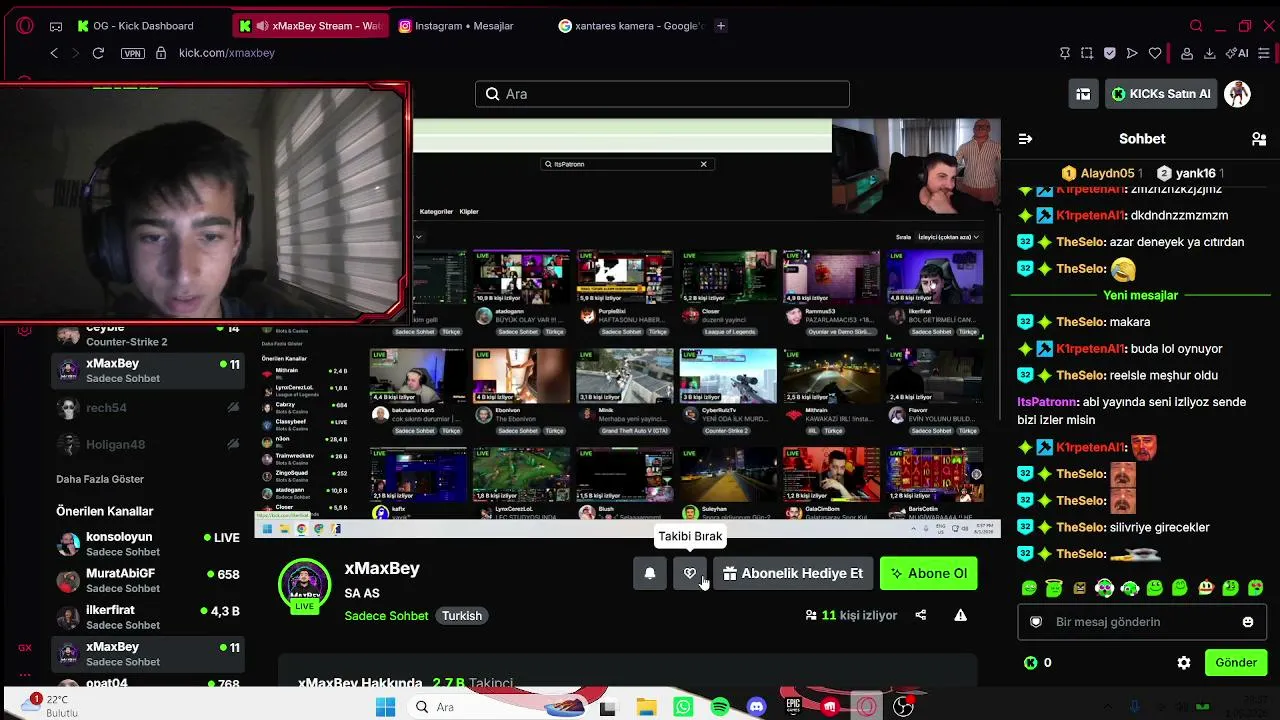Toggle follow via Takibi Bırak heart button
The width and height of the screenshot is (1280, 720).
point(690,574)
